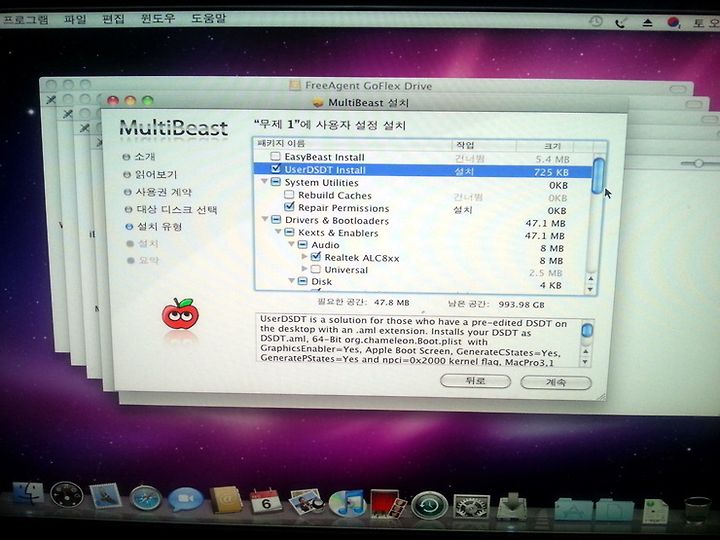The image size is (720, 540).
Task: Click the 패키지 이름 column header
Action: (x=352, y=144)
